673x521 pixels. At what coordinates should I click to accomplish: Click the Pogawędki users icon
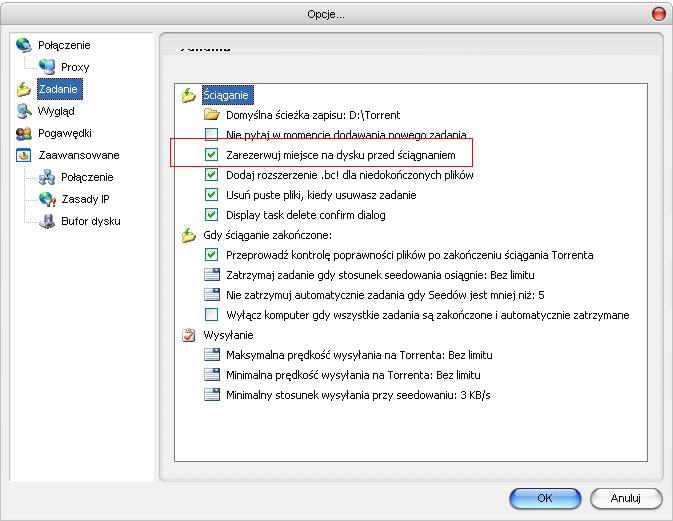[x=24, y=133]
